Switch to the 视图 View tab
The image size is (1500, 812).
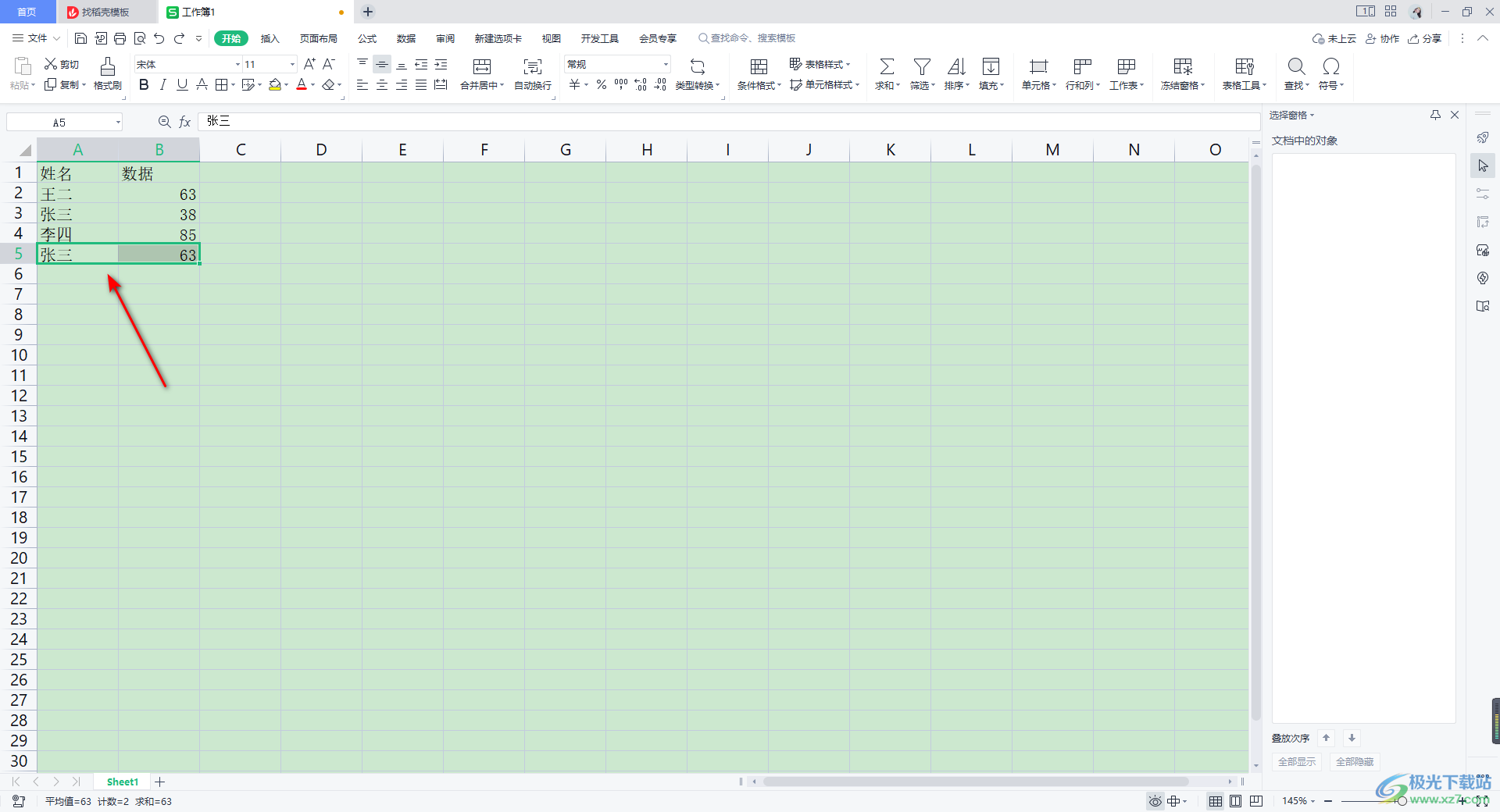click(552, 38)
